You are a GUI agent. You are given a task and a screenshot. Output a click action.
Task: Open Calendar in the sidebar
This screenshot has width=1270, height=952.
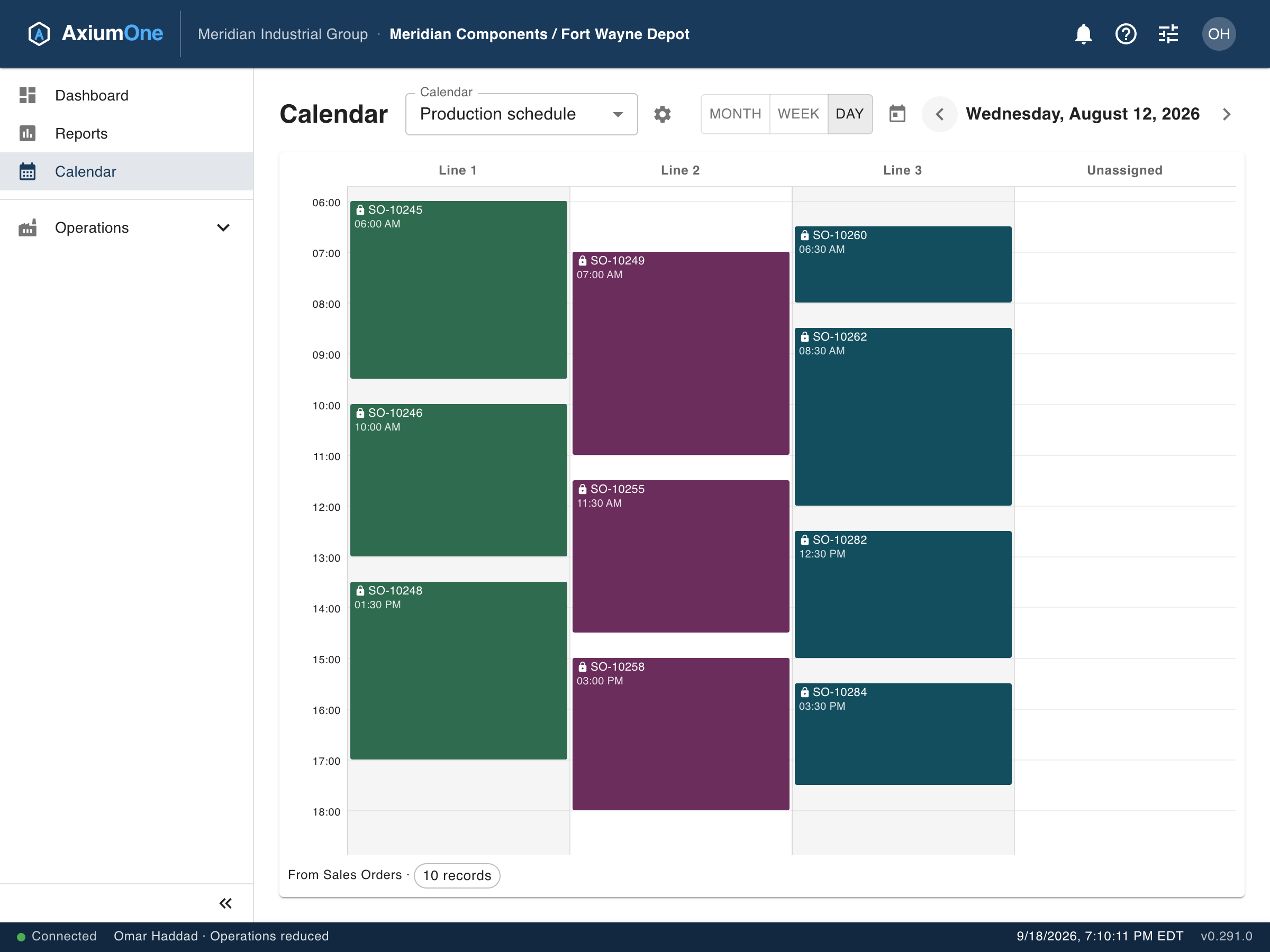click(126, 171)
